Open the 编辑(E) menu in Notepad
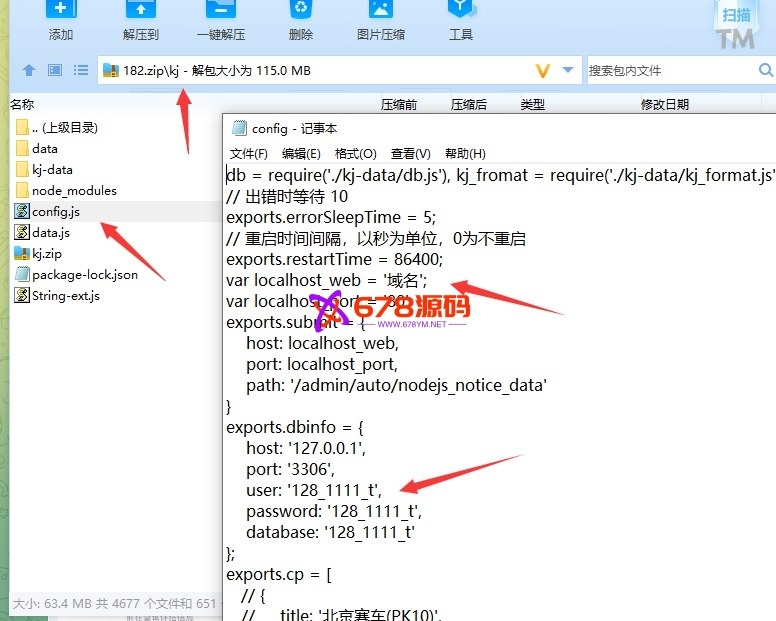 click(301, 154)
